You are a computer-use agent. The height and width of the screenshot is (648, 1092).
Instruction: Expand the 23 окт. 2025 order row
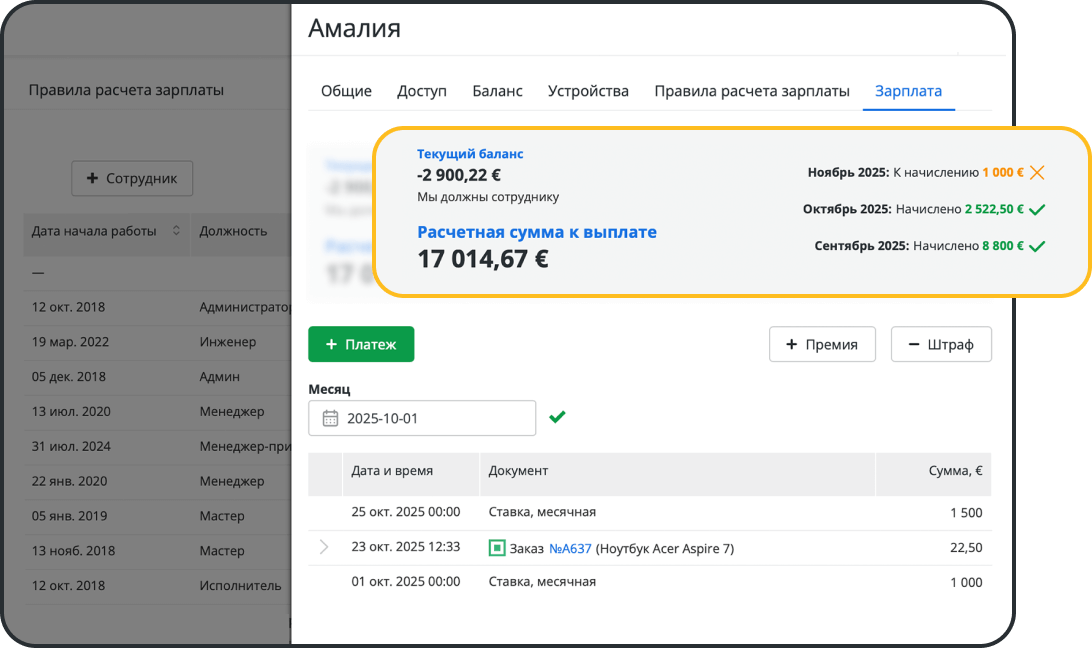(x=324, y=547)
